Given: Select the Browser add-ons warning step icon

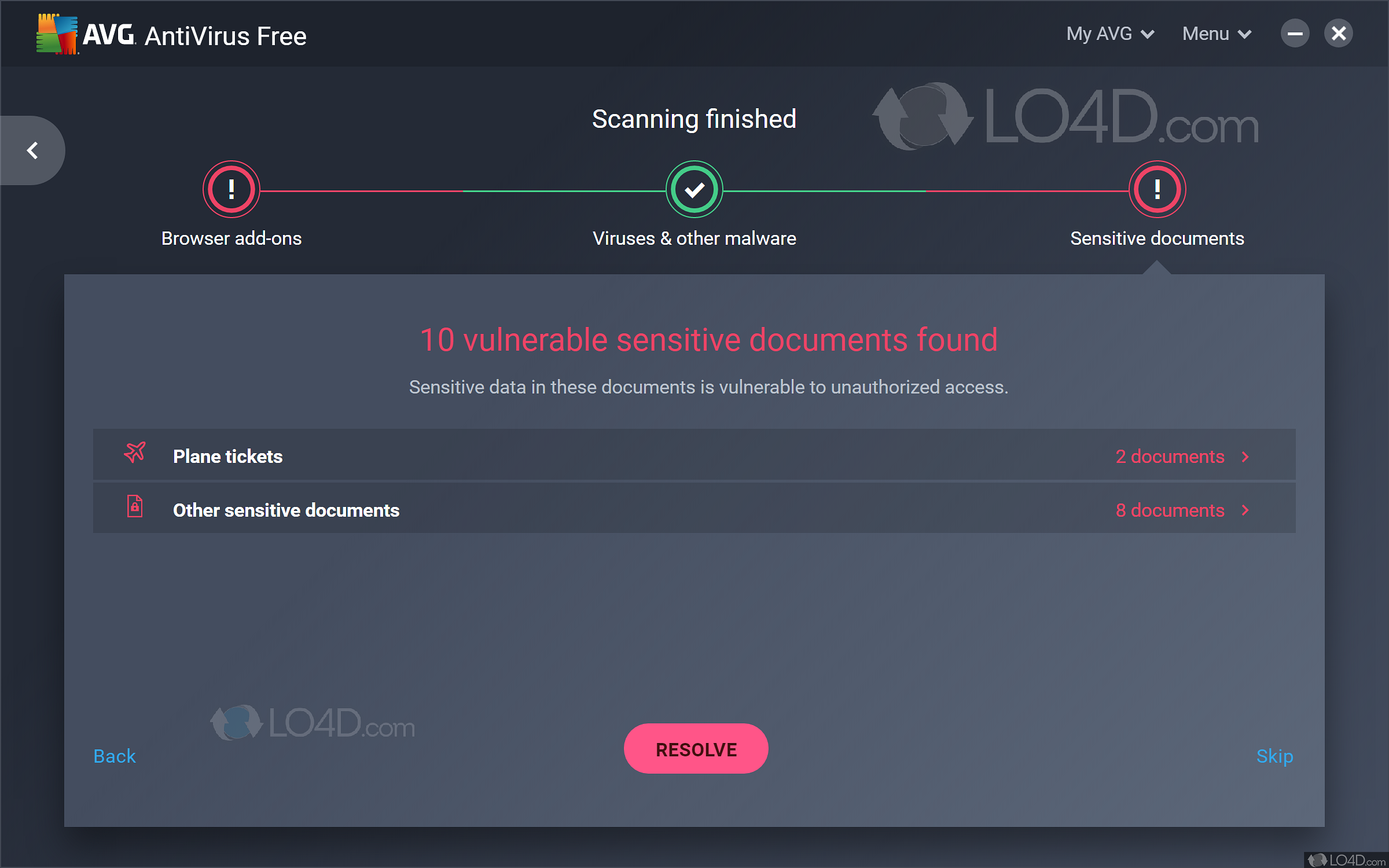Looking at the screenshot, I should pyautogui.click(x=231, y=189).
